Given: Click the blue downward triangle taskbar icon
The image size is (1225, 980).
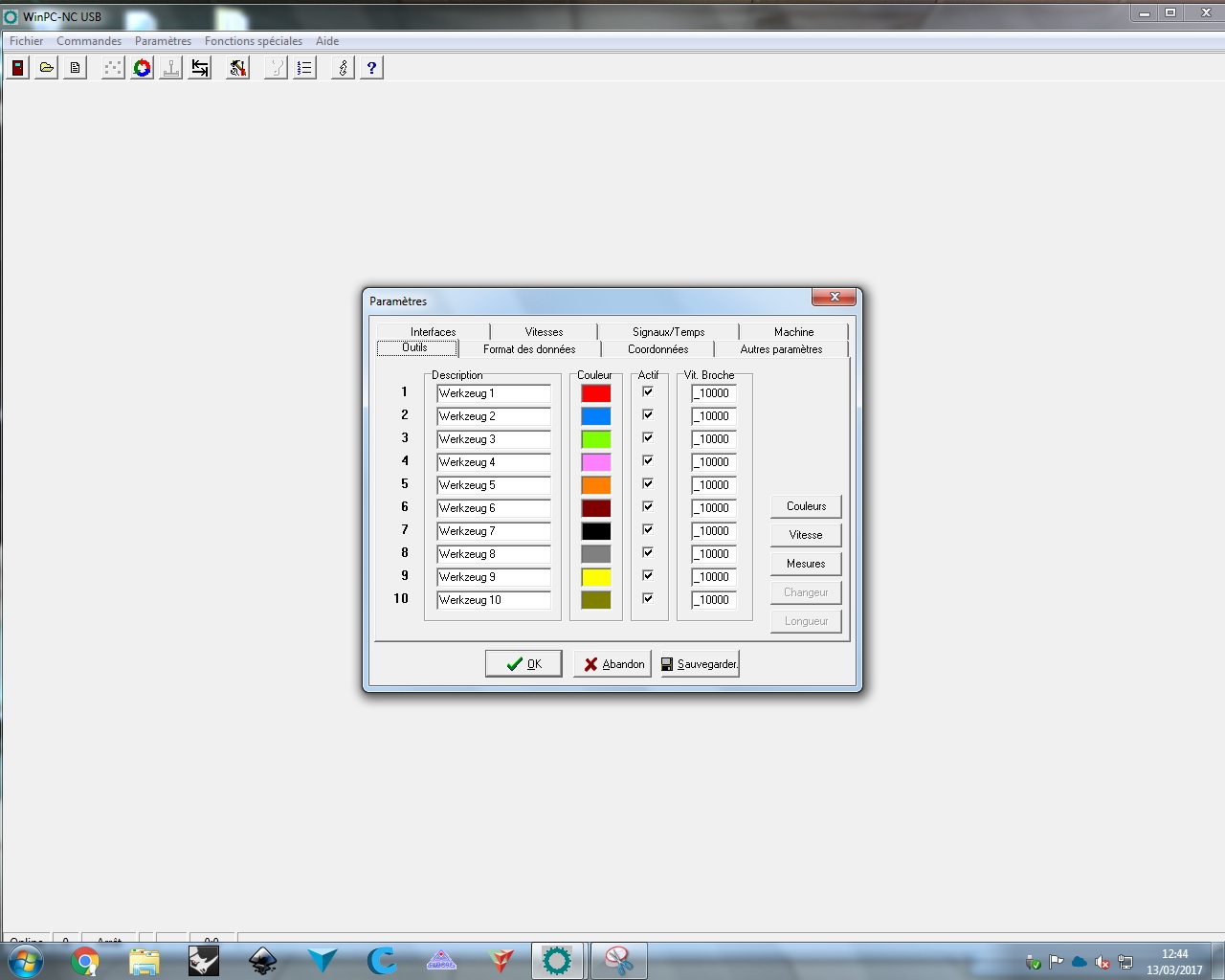Looking at the screenshot, I should pyautogui.click(x=323, y=961).
